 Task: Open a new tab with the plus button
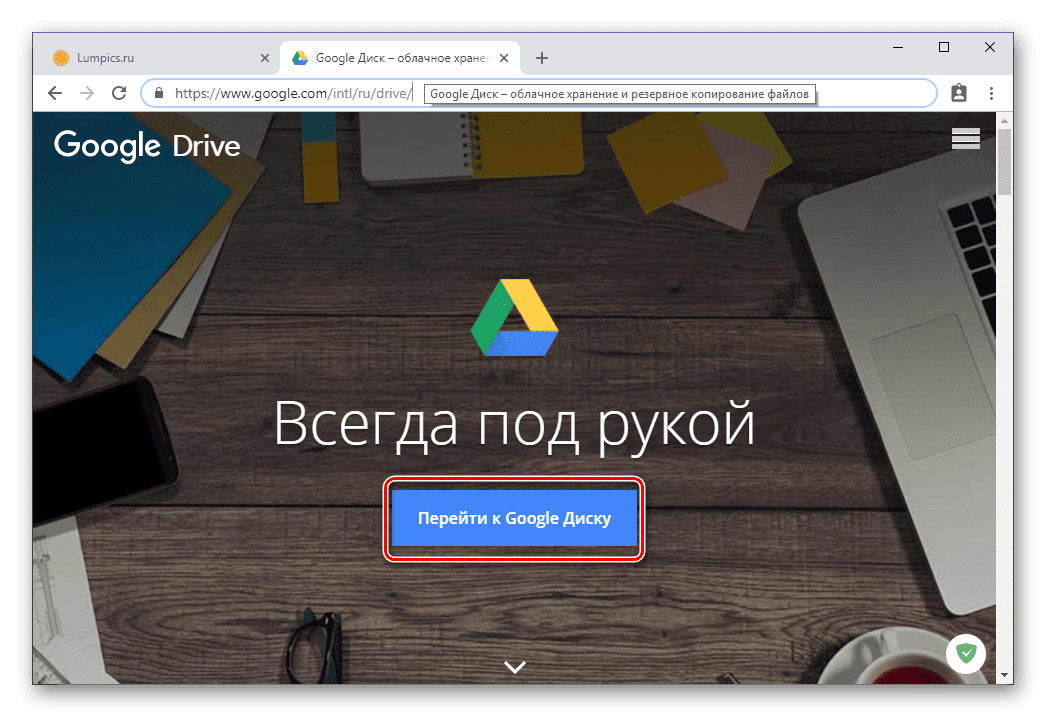click(542, 58)
